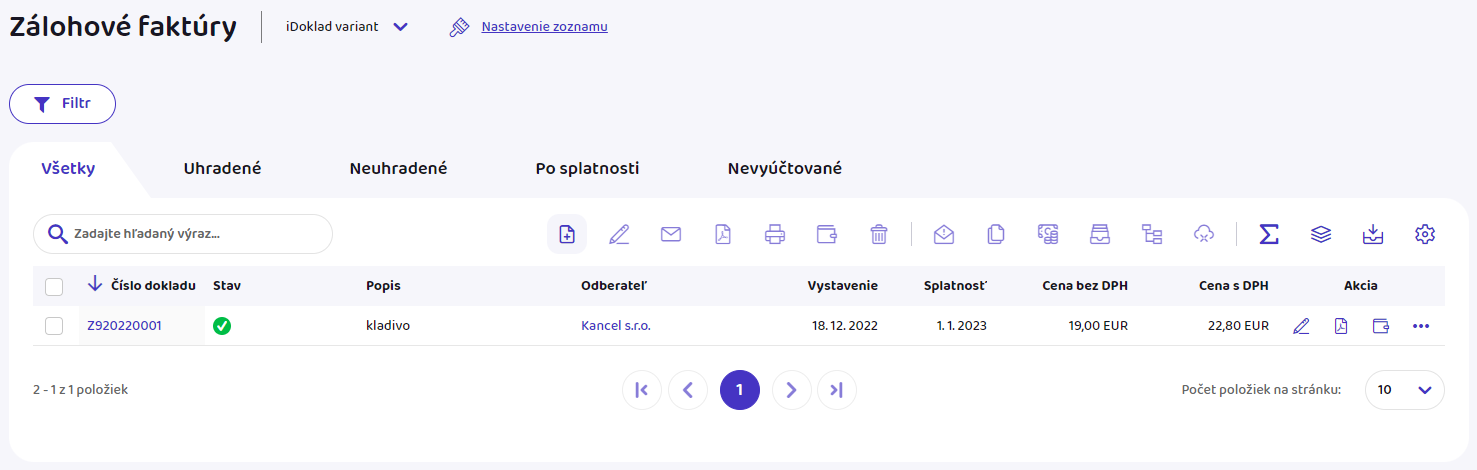Click the envelope email icon in toolbar
The width and height of the screenshot is (1477, 470).
pos(671,234)
